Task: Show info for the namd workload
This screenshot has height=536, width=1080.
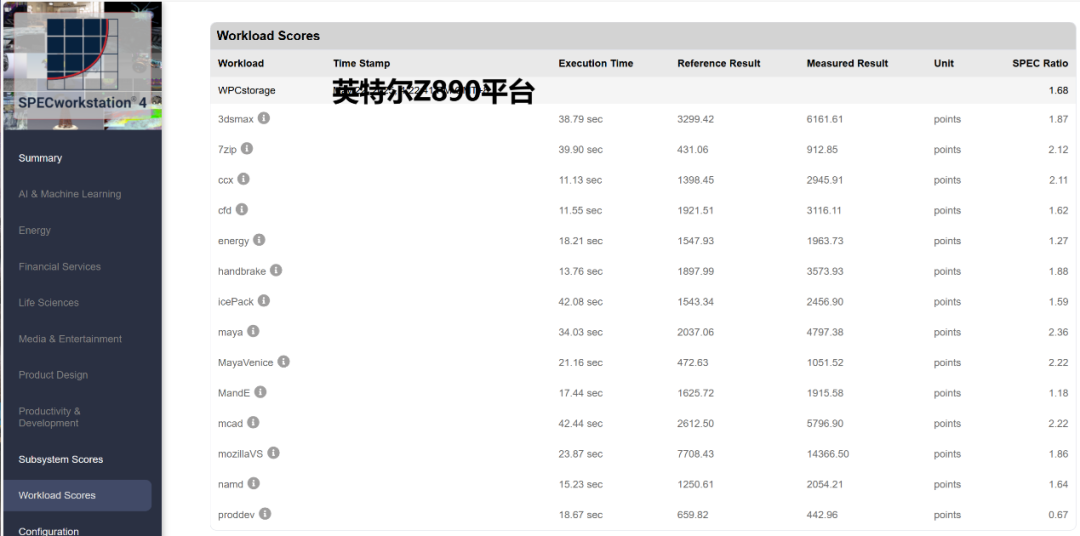Action: pos(253,484)
